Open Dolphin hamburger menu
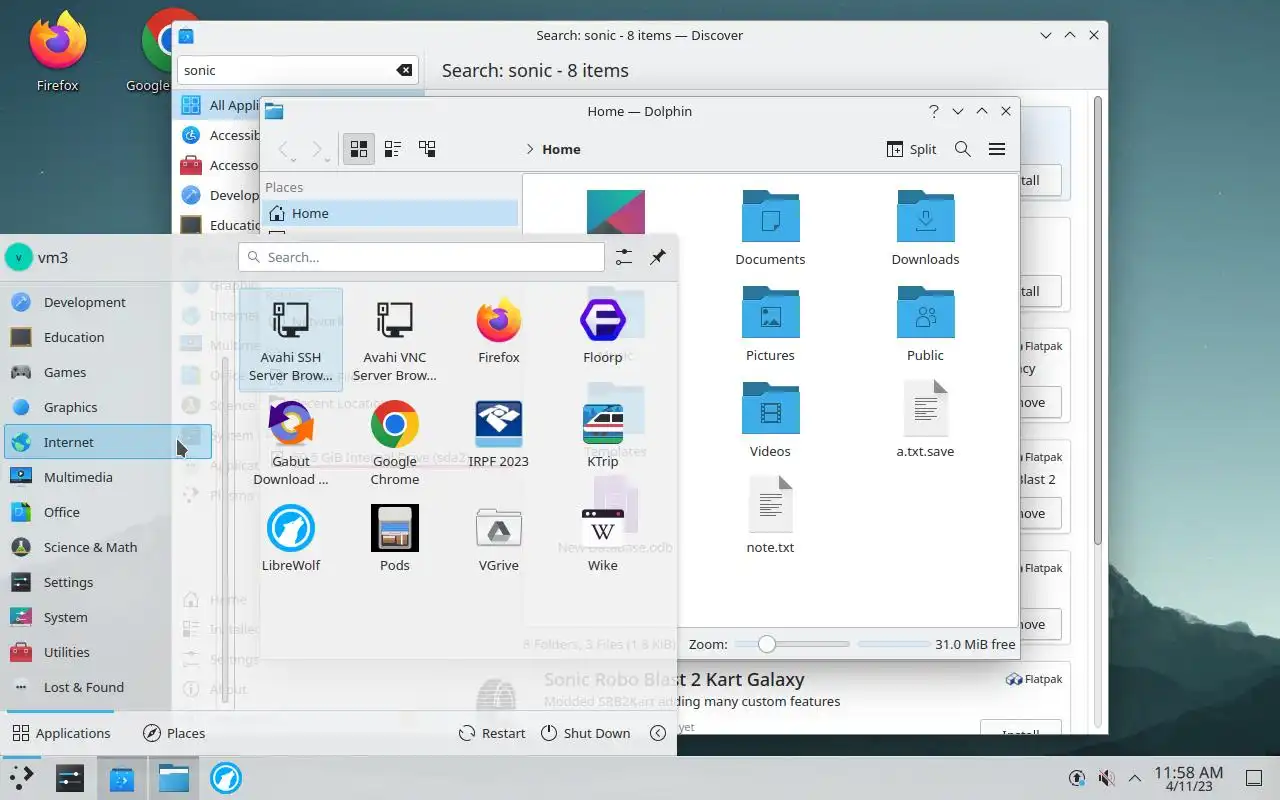1280x800 pixels. click(997, 149)
